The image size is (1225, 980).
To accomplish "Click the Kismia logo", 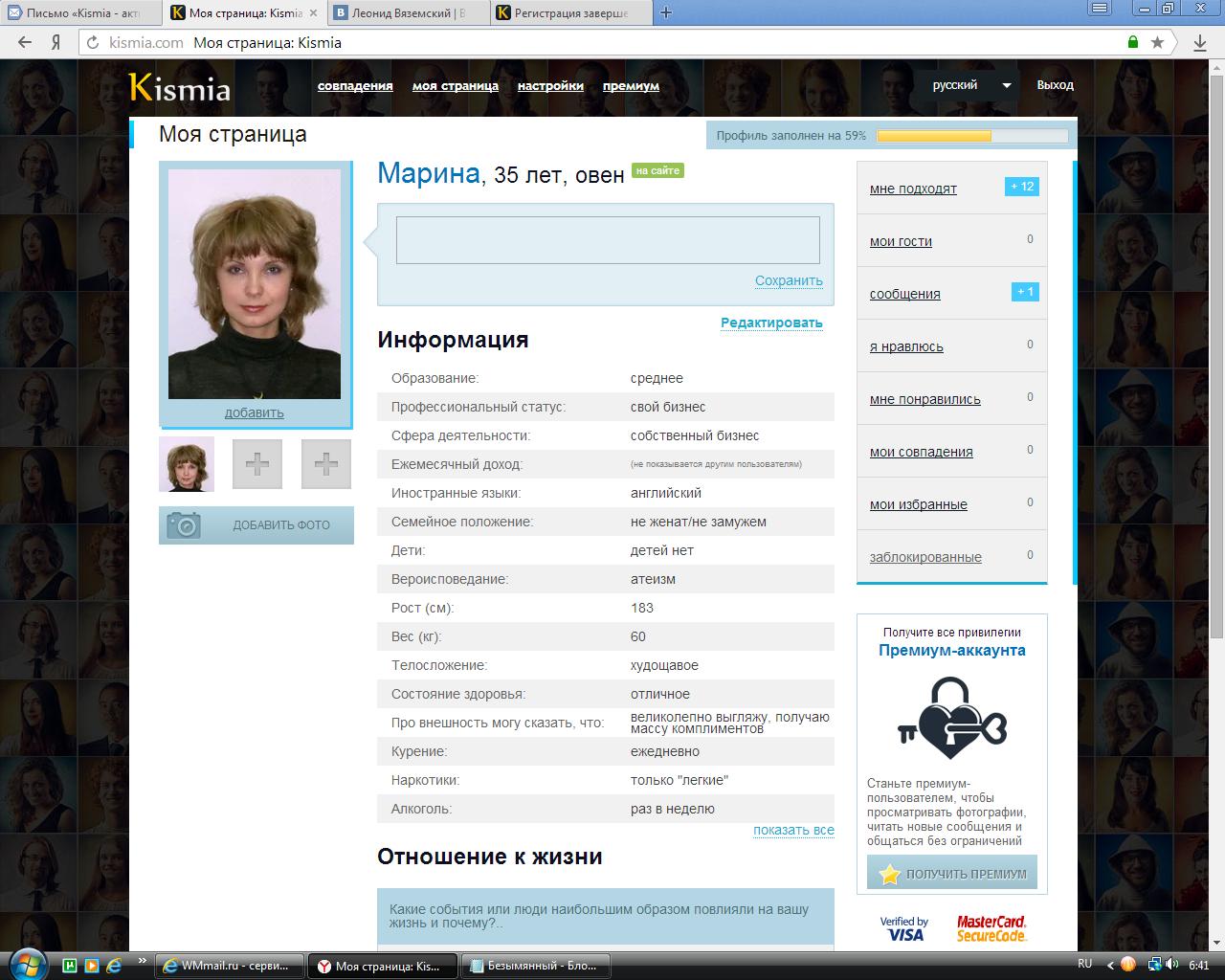I will tap(180, 87).
